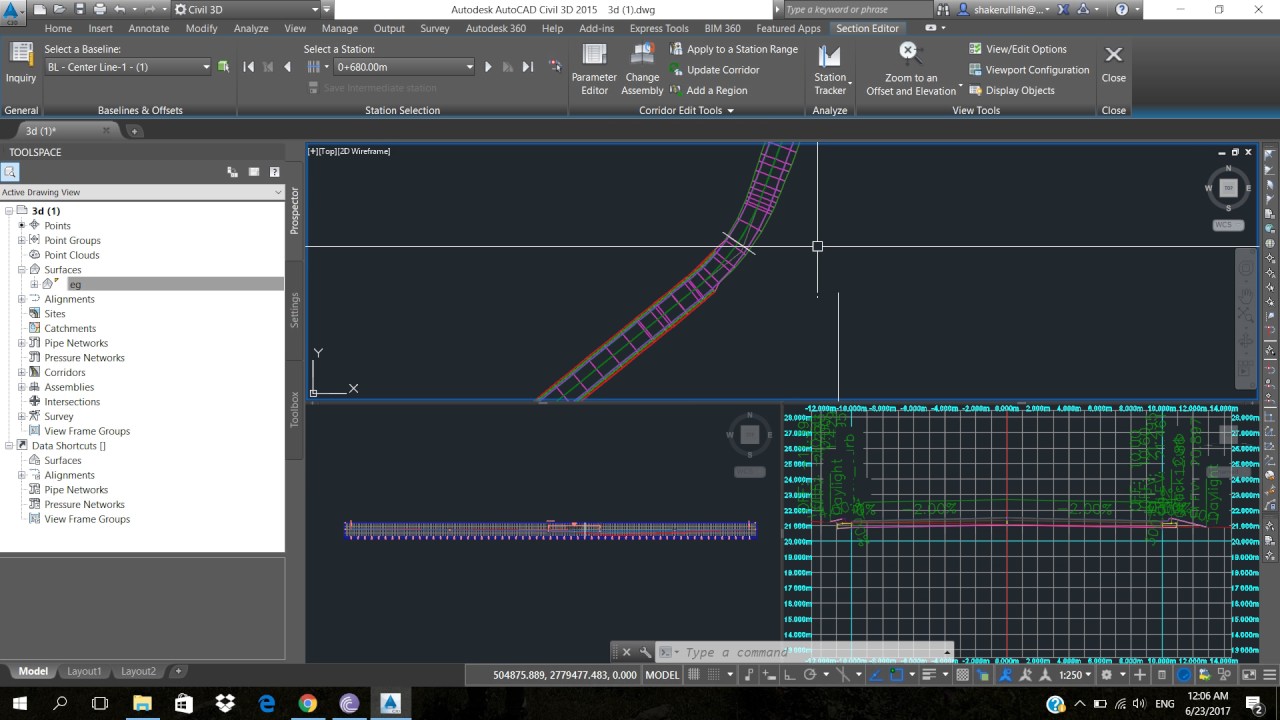Select Corridors in tree
This screenshot has height=720, width=1280.
click(64, 372)
